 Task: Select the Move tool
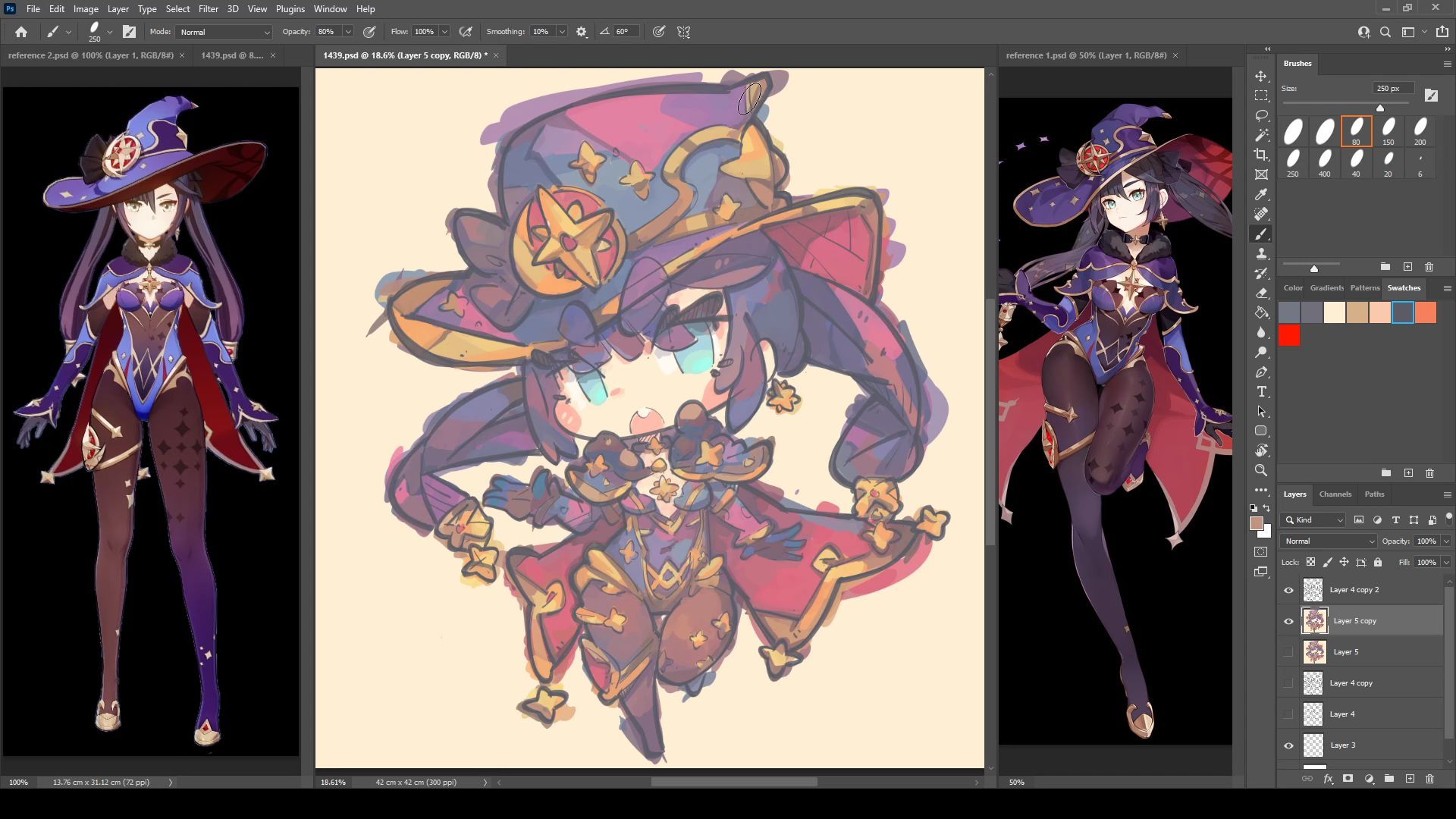(x=1261, y=77)
